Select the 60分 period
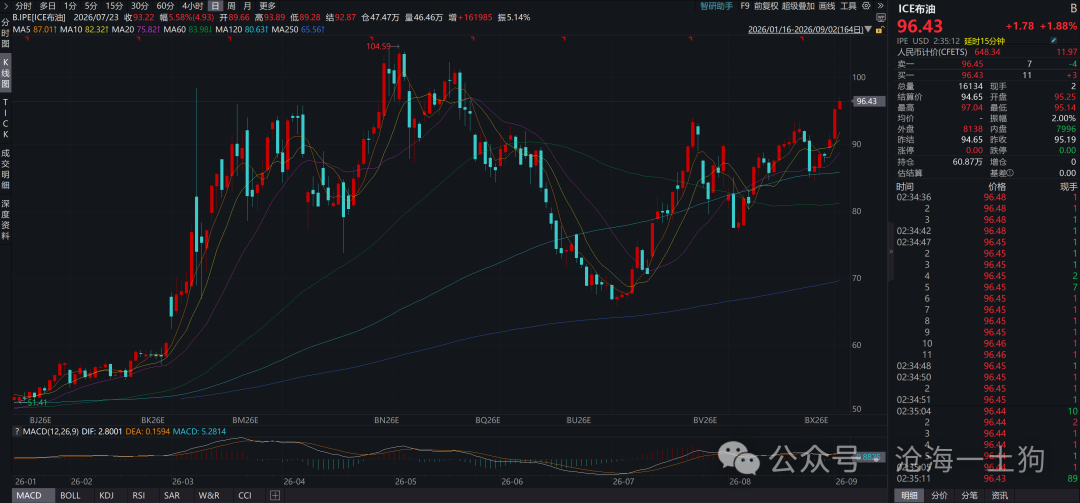Screen dimensions: 1080x503 click(165, 6)
